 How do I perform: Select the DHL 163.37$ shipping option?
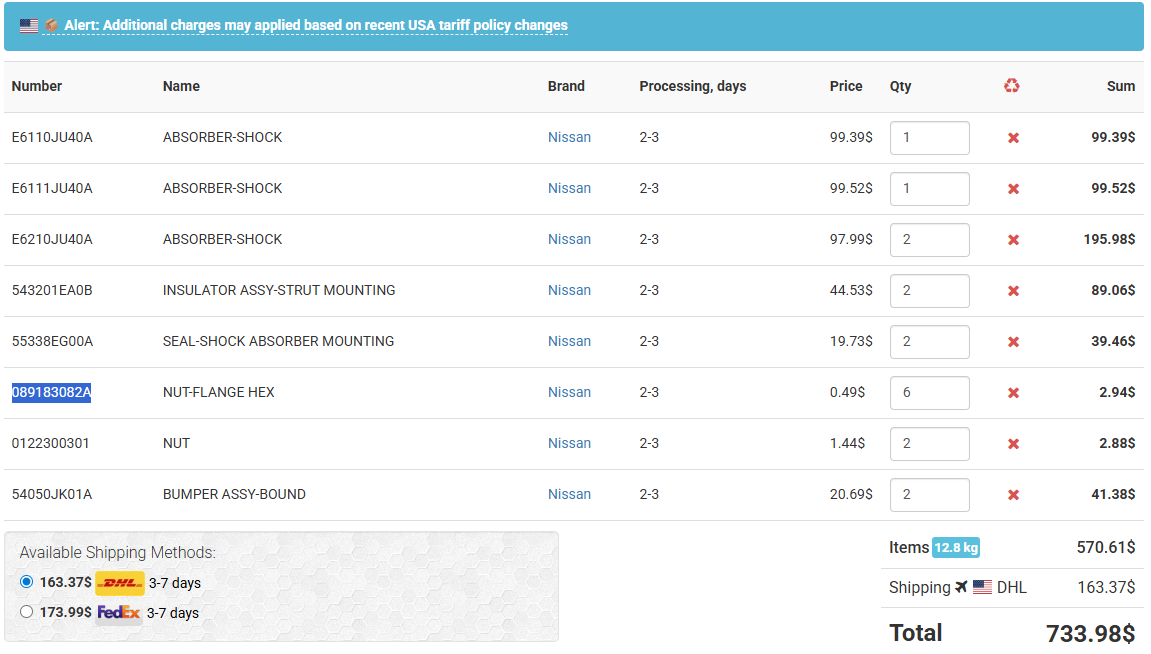pos(27,582)
